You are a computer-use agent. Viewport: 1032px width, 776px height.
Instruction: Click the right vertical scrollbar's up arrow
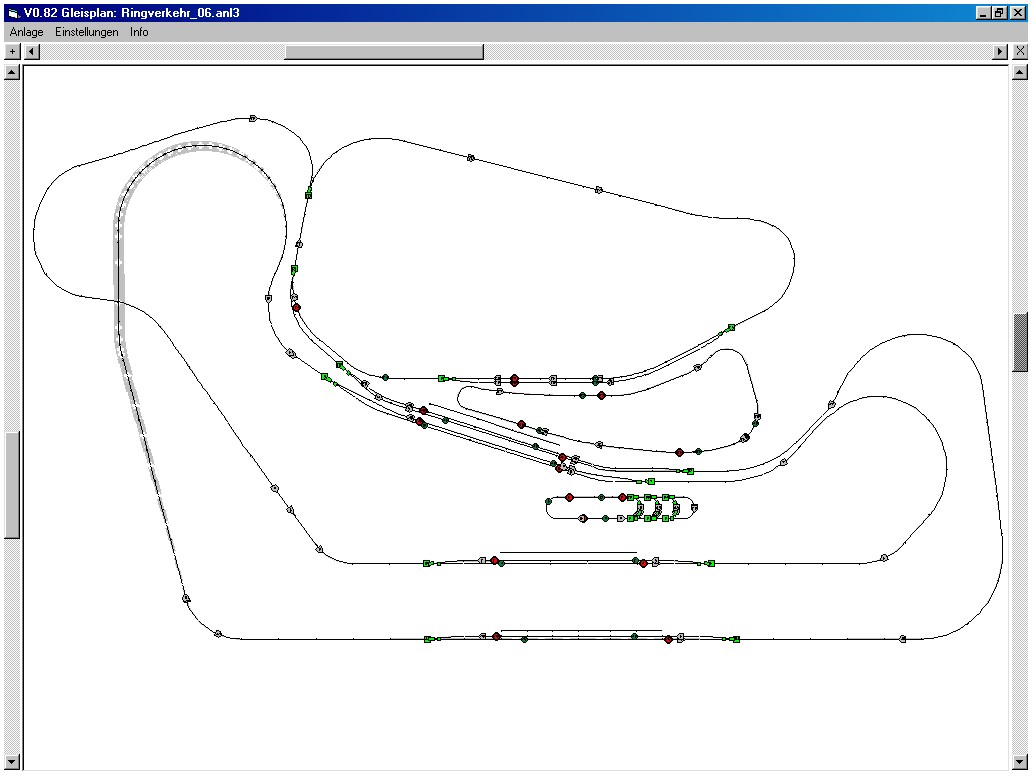point(1020,72)
